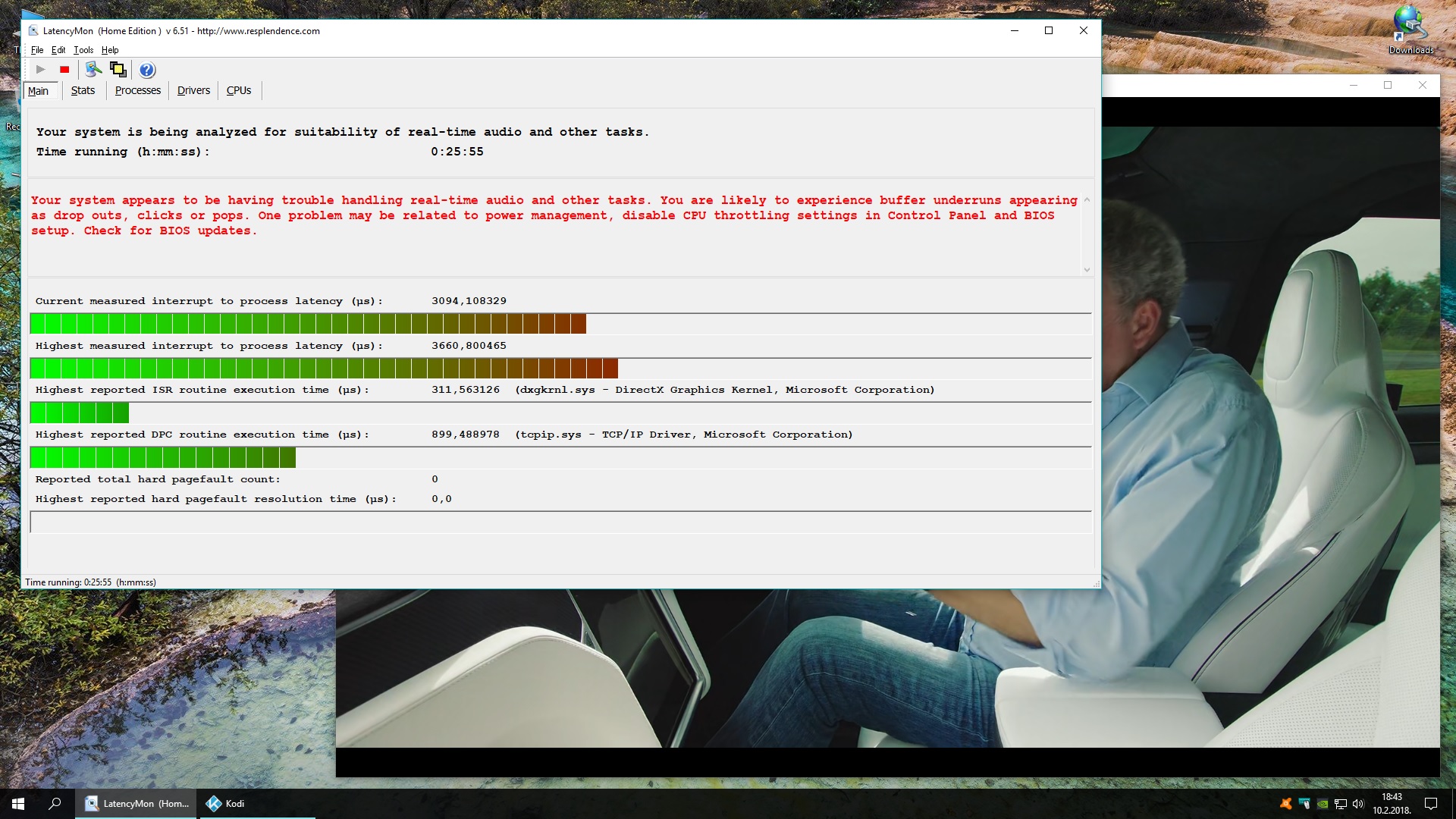The image size is (1456, 819).
Task: Open the options icon showing a computer monitor
Action: (93, 70)
